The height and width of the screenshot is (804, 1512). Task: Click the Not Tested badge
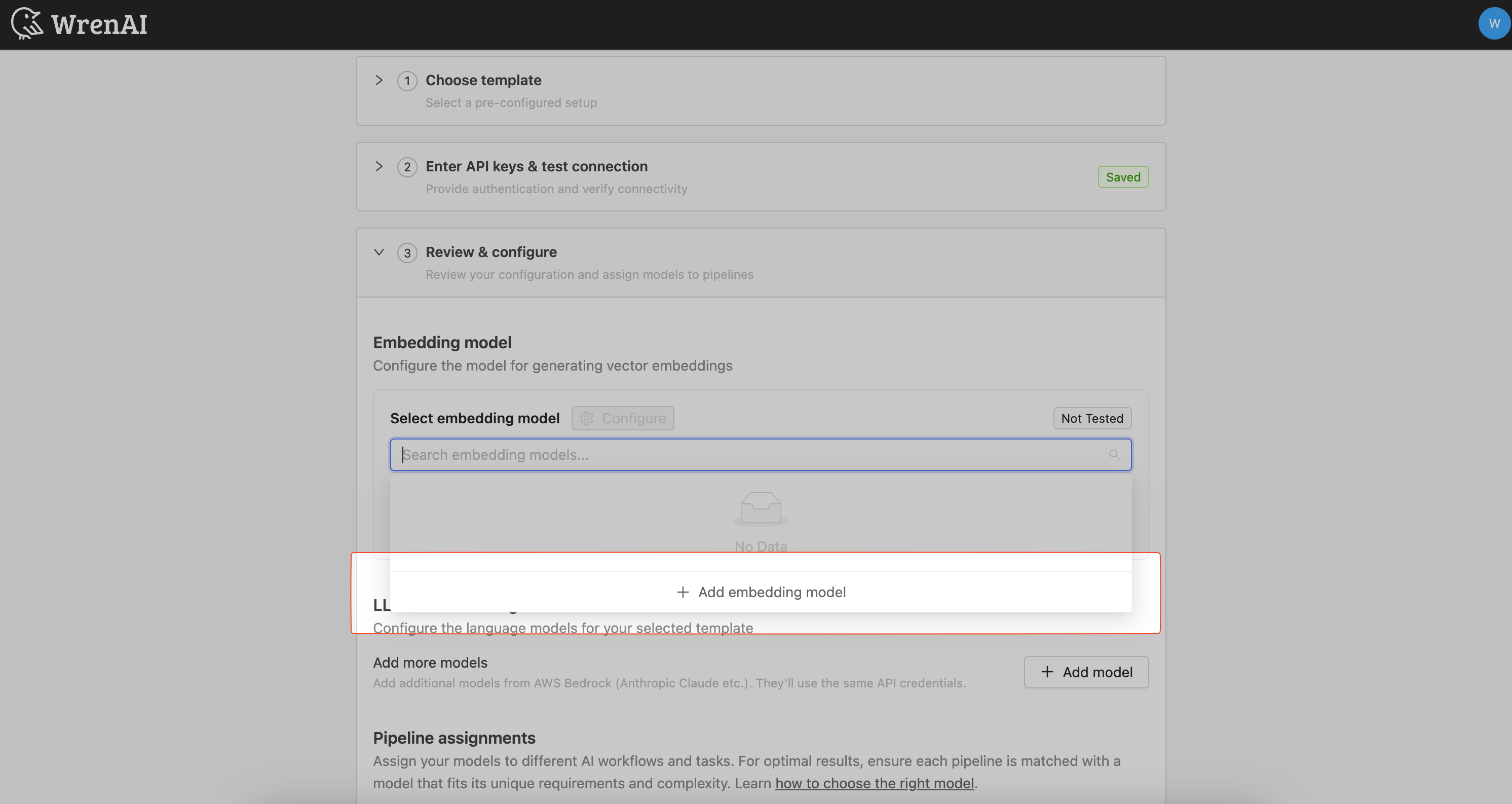click(x=1092, y=418)
